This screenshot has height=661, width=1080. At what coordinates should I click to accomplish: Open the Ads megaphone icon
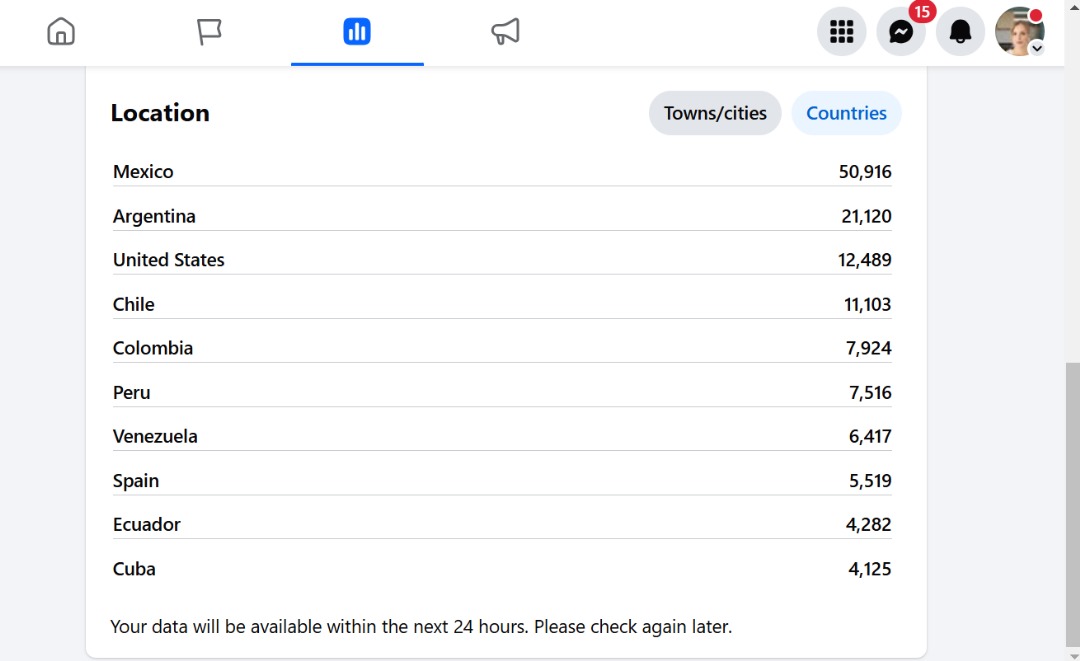pos(505,32)
